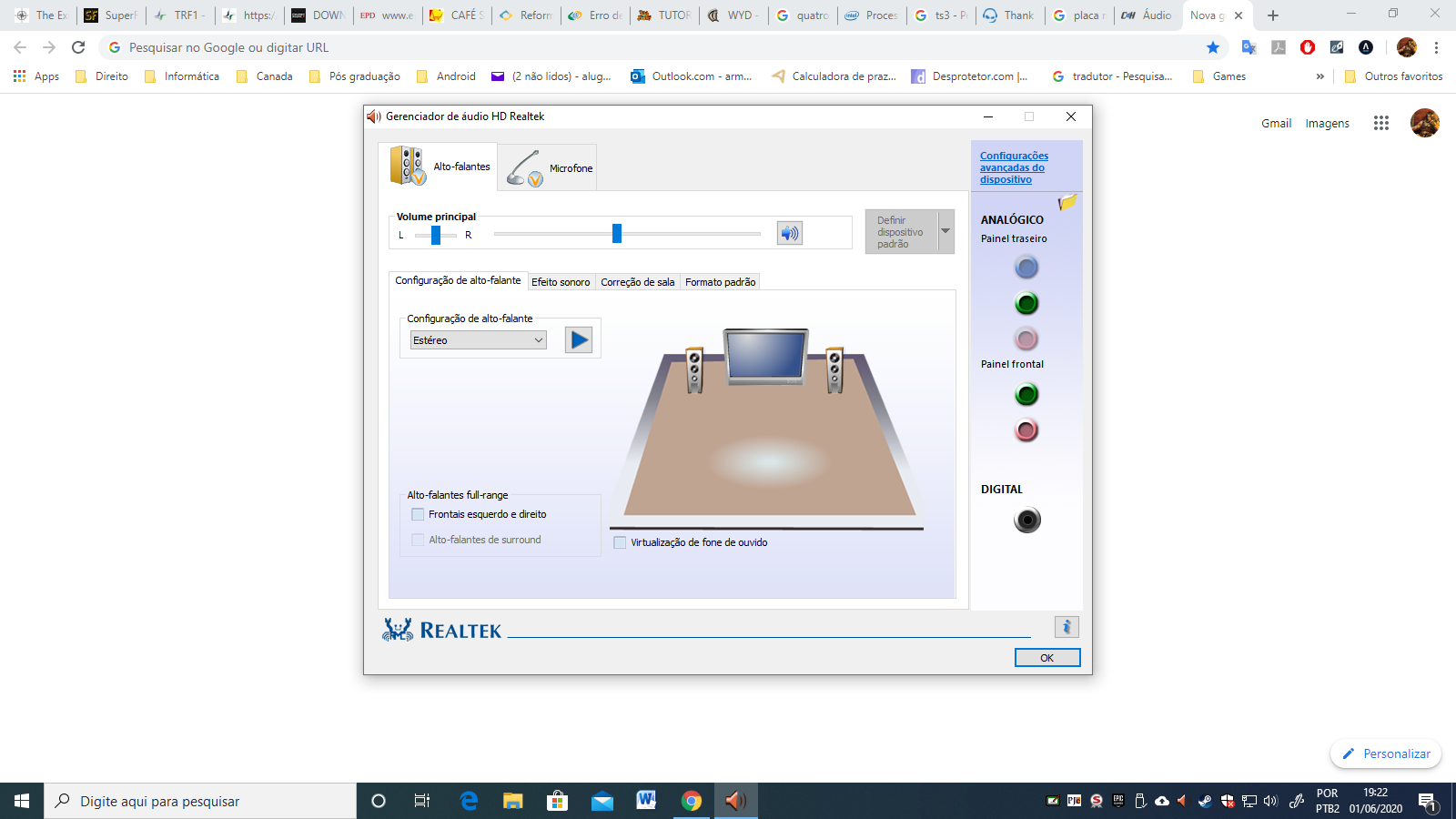Show hidden bookmarks with the chevron
Image resolution: width=1456 pixels, height=819 pixels.
[1320, 76]
